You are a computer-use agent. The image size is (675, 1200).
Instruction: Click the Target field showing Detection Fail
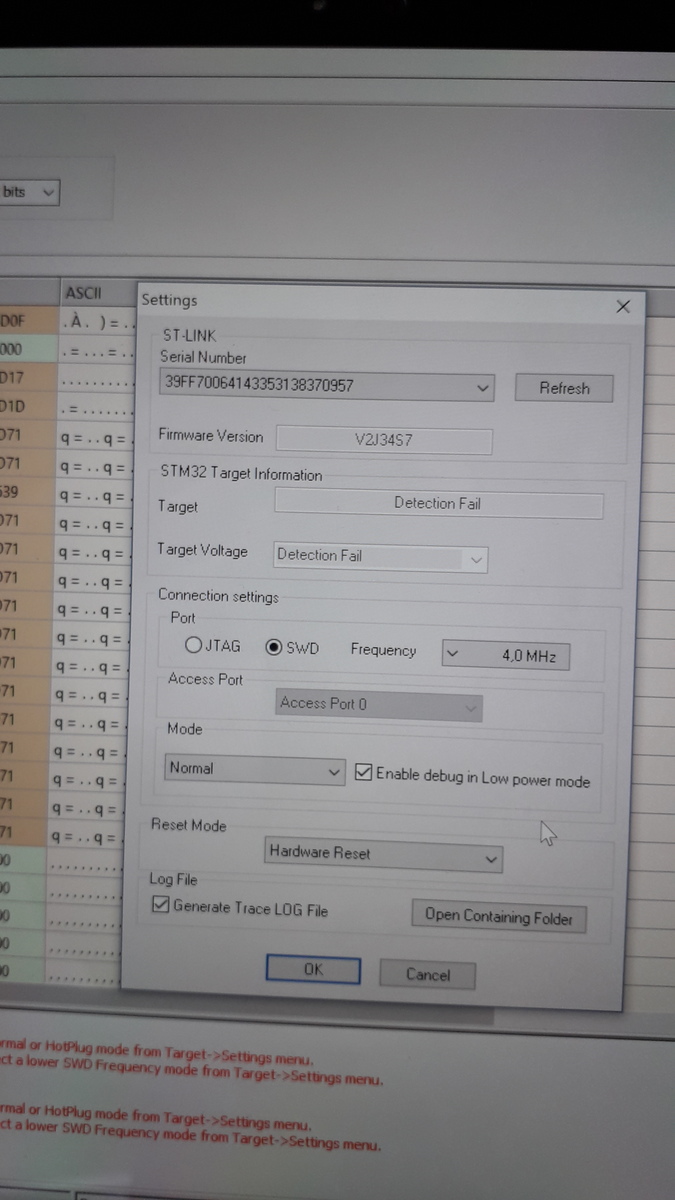tap(439, 504)
